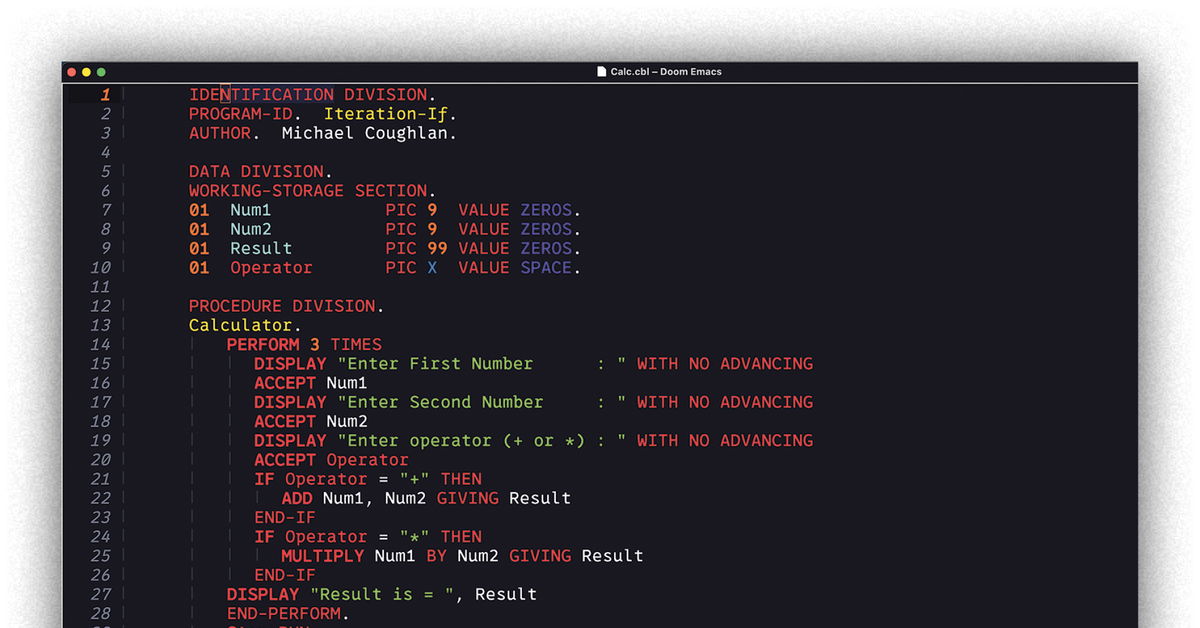Image resolution: width=1200 pixels, height=628 pixels.
Task: Minimize the window using the yellow button
Action: point(86,72)
